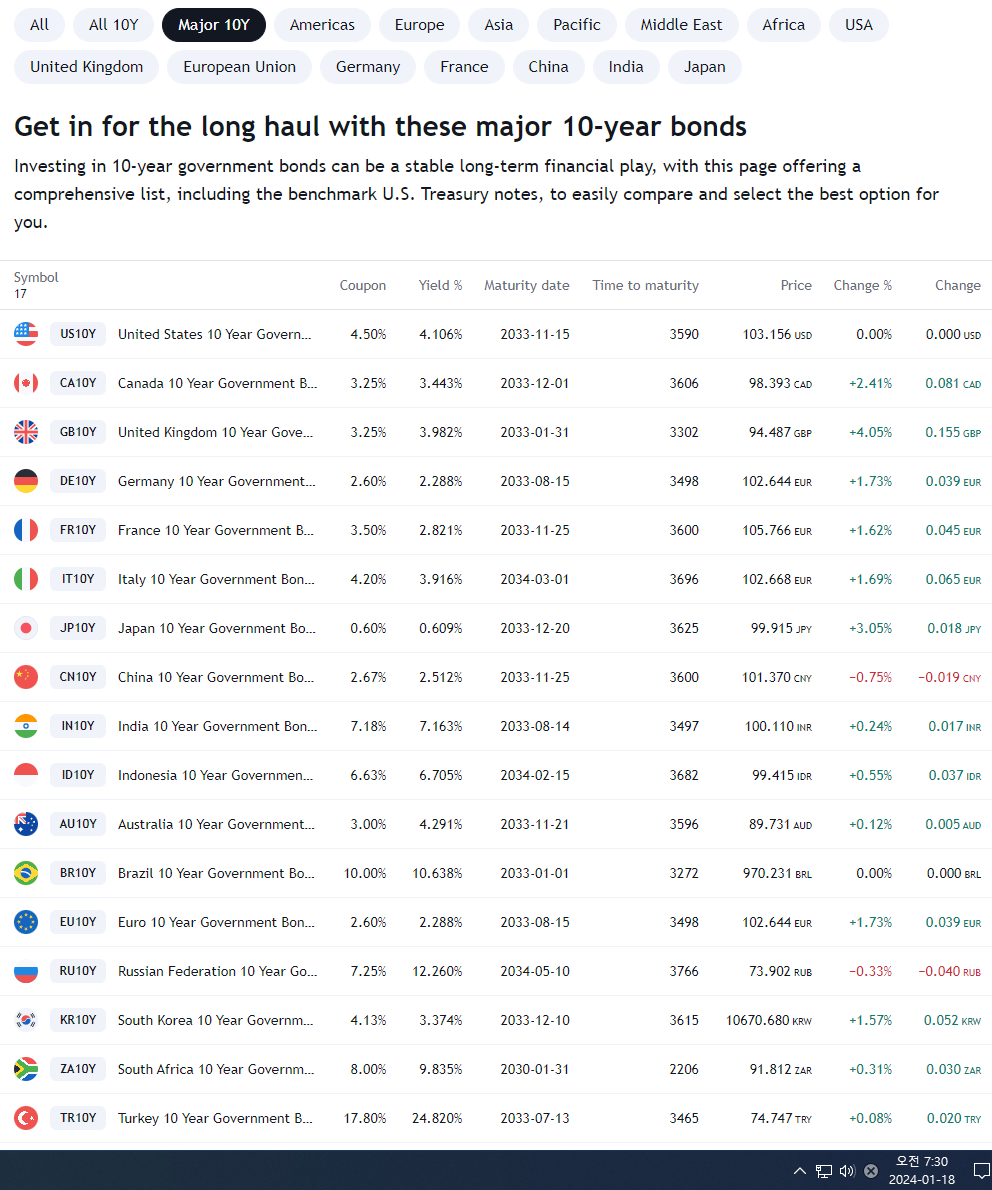The image size is (992, 1190).
Task: Click the Turkey flag icon
Action: tap(26, 1118)
